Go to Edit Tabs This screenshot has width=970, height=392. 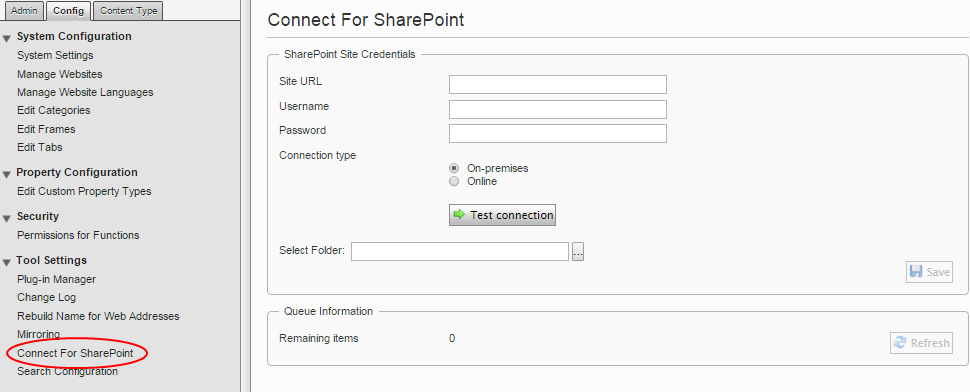[x=40, y=147]
